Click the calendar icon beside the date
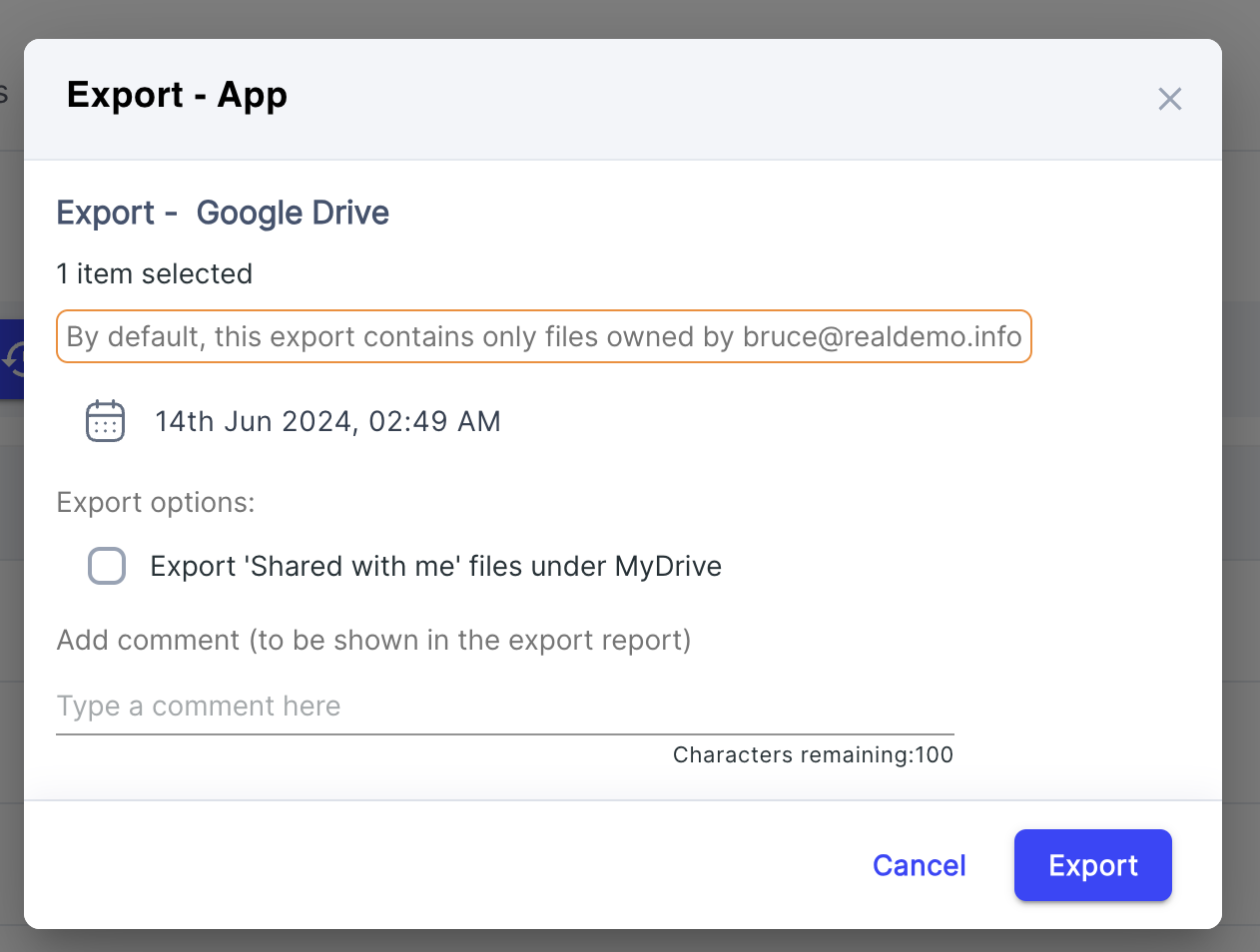 pos(105,421)
